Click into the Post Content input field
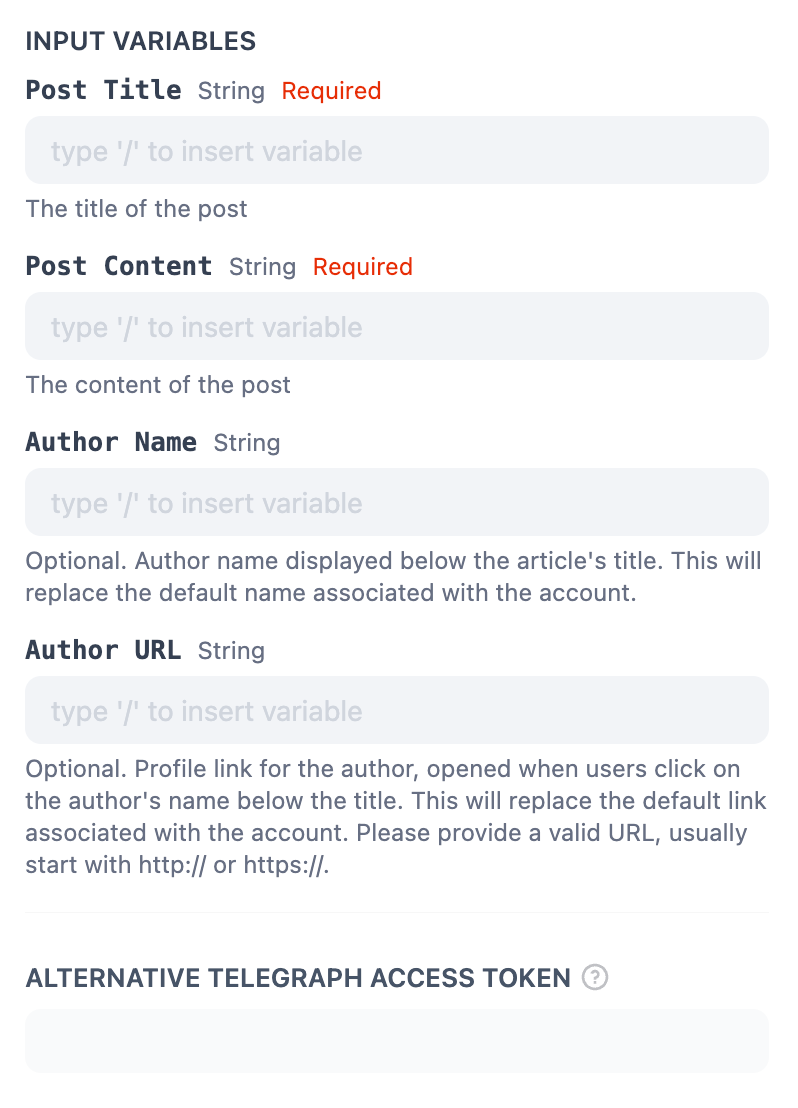The width and height of the screenshot is (798, 1108). [397, 327]
